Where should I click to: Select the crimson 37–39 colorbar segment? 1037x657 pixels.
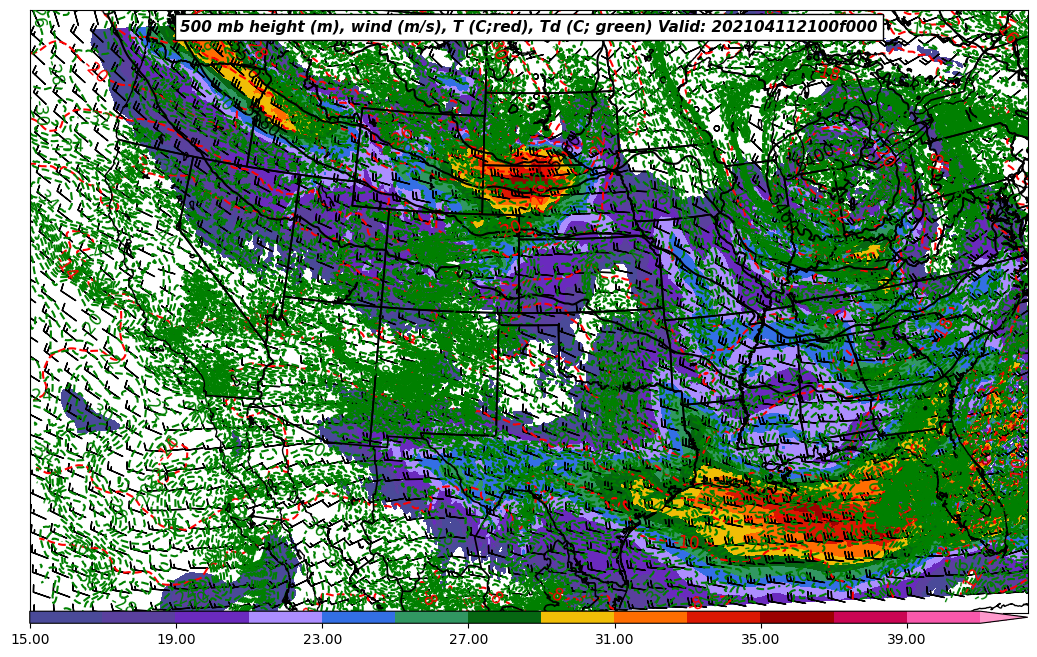click(x=869, y=617)
